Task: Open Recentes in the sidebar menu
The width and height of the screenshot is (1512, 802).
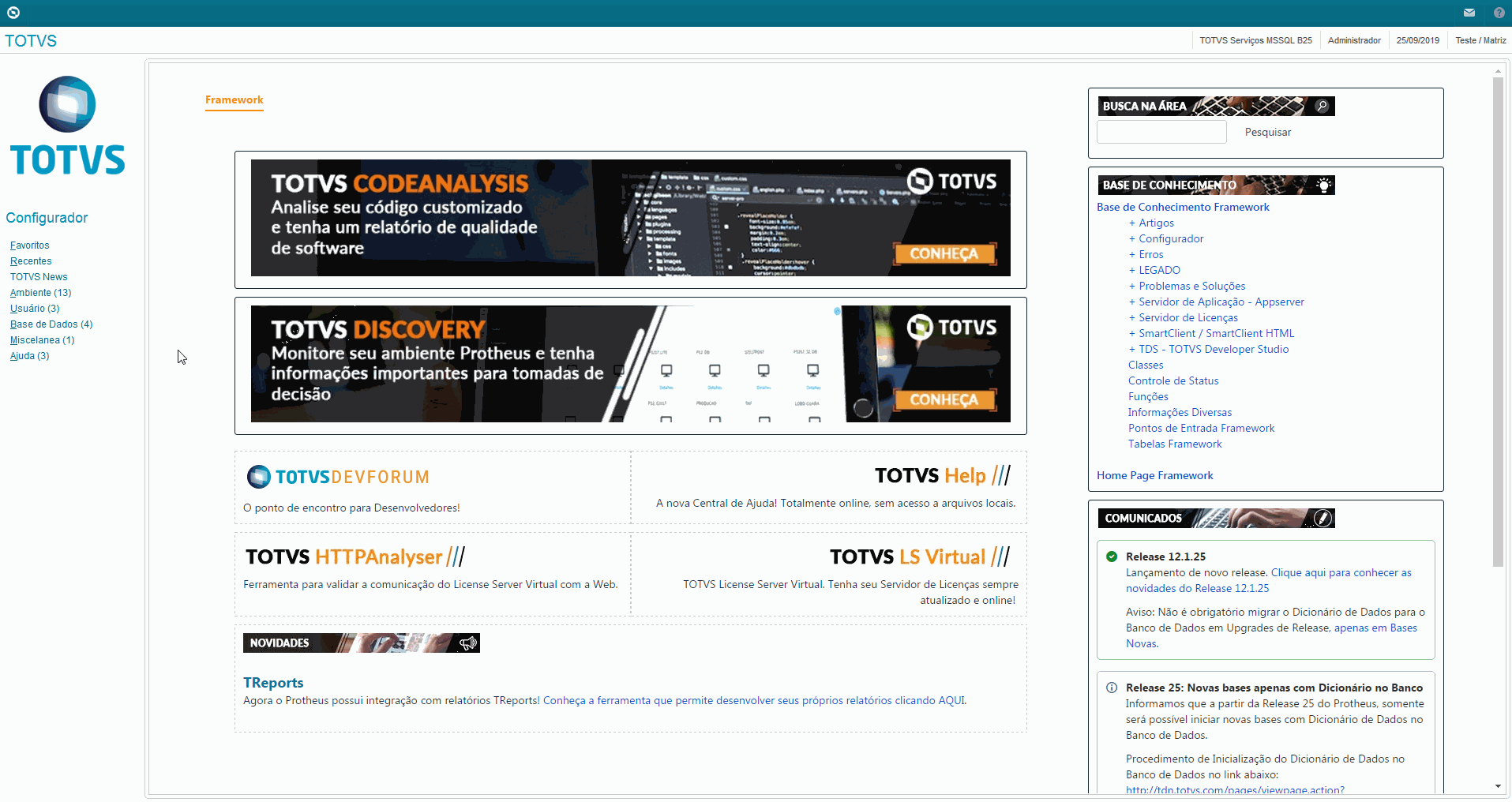Action: pyautogui.click(x=31, y=261)
